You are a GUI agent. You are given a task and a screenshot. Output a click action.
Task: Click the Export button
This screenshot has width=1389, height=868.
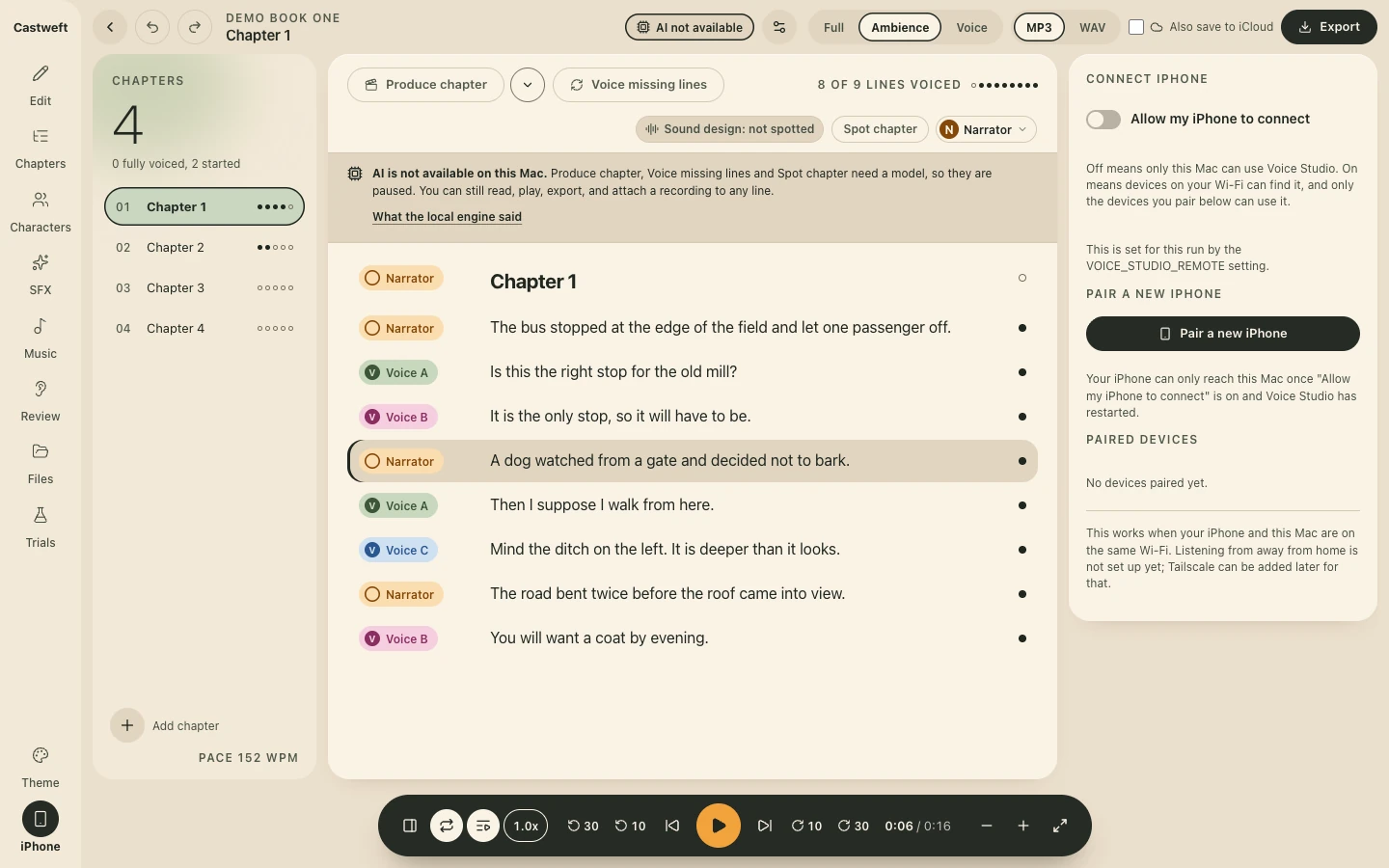pyautogui.click(x=1329, y=27)
